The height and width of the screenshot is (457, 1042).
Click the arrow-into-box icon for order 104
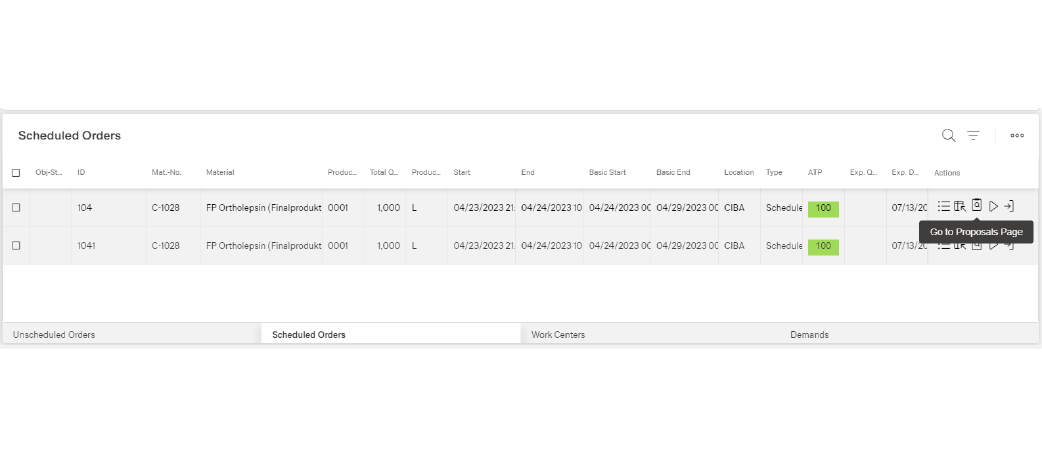pos(1009,207)
